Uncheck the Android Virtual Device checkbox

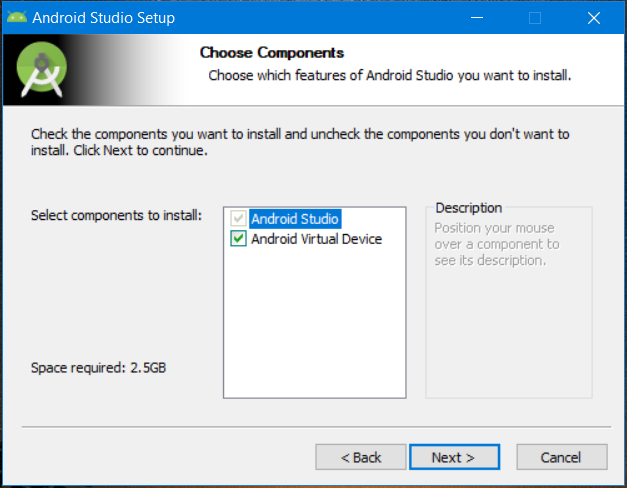pos(238,239)
